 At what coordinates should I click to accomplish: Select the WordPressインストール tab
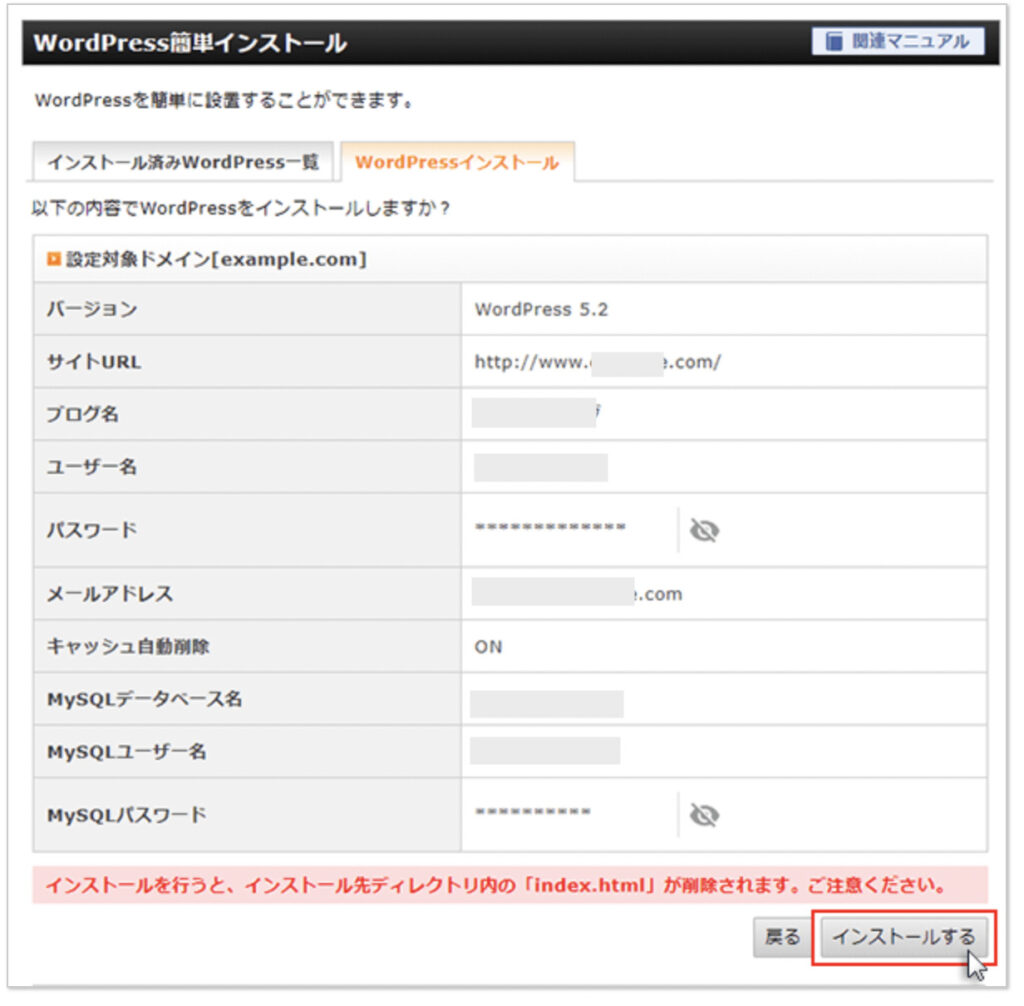pyautogui.click(x=457, y=162)
